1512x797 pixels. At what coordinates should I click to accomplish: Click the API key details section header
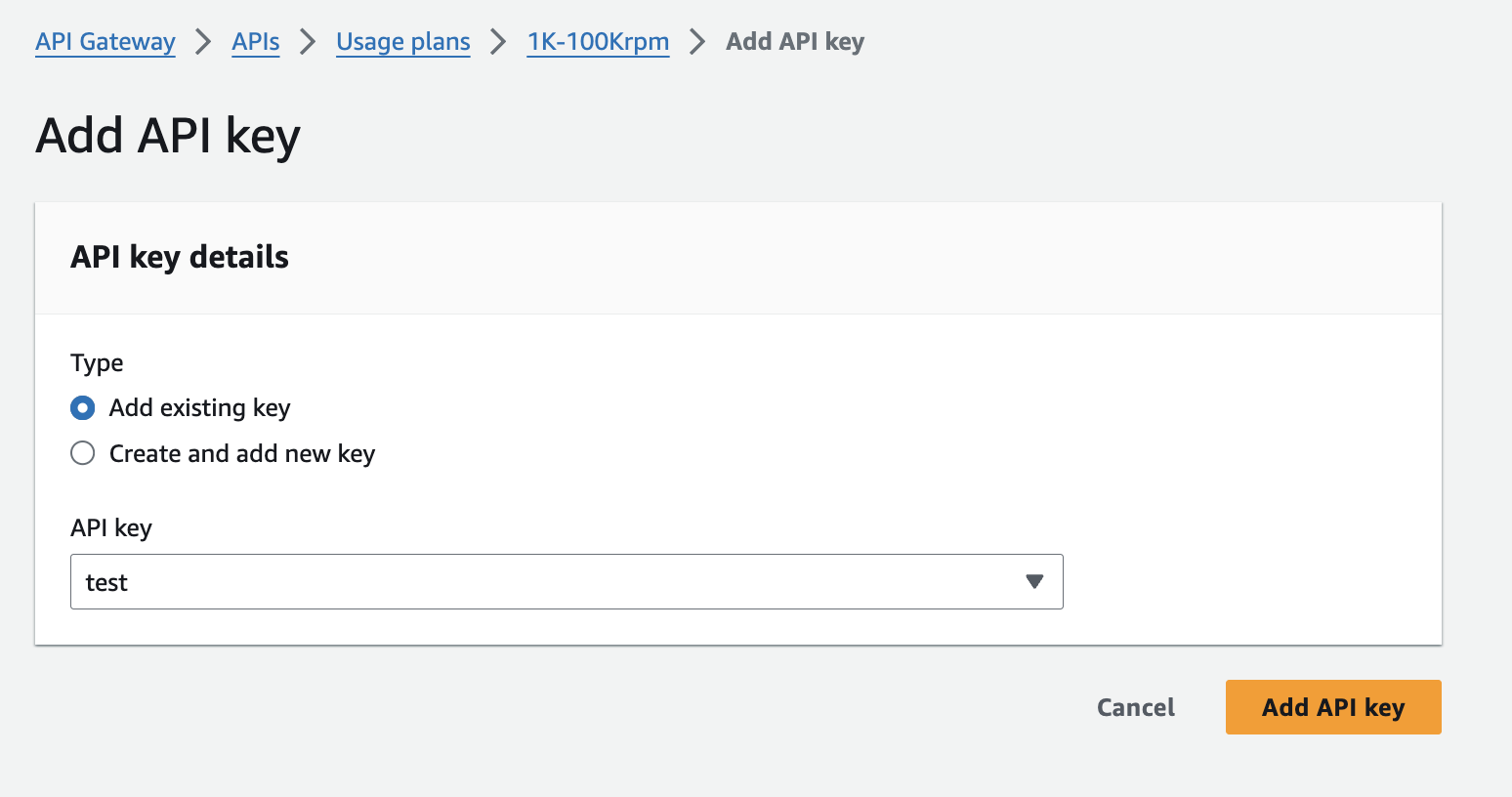click(180, 257)
